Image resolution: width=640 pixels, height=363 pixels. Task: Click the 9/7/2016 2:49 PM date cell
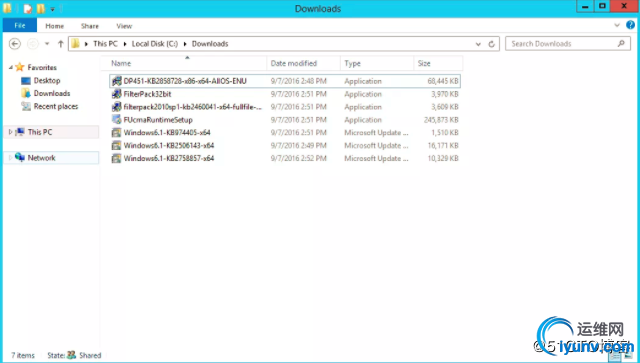point(298,145)
